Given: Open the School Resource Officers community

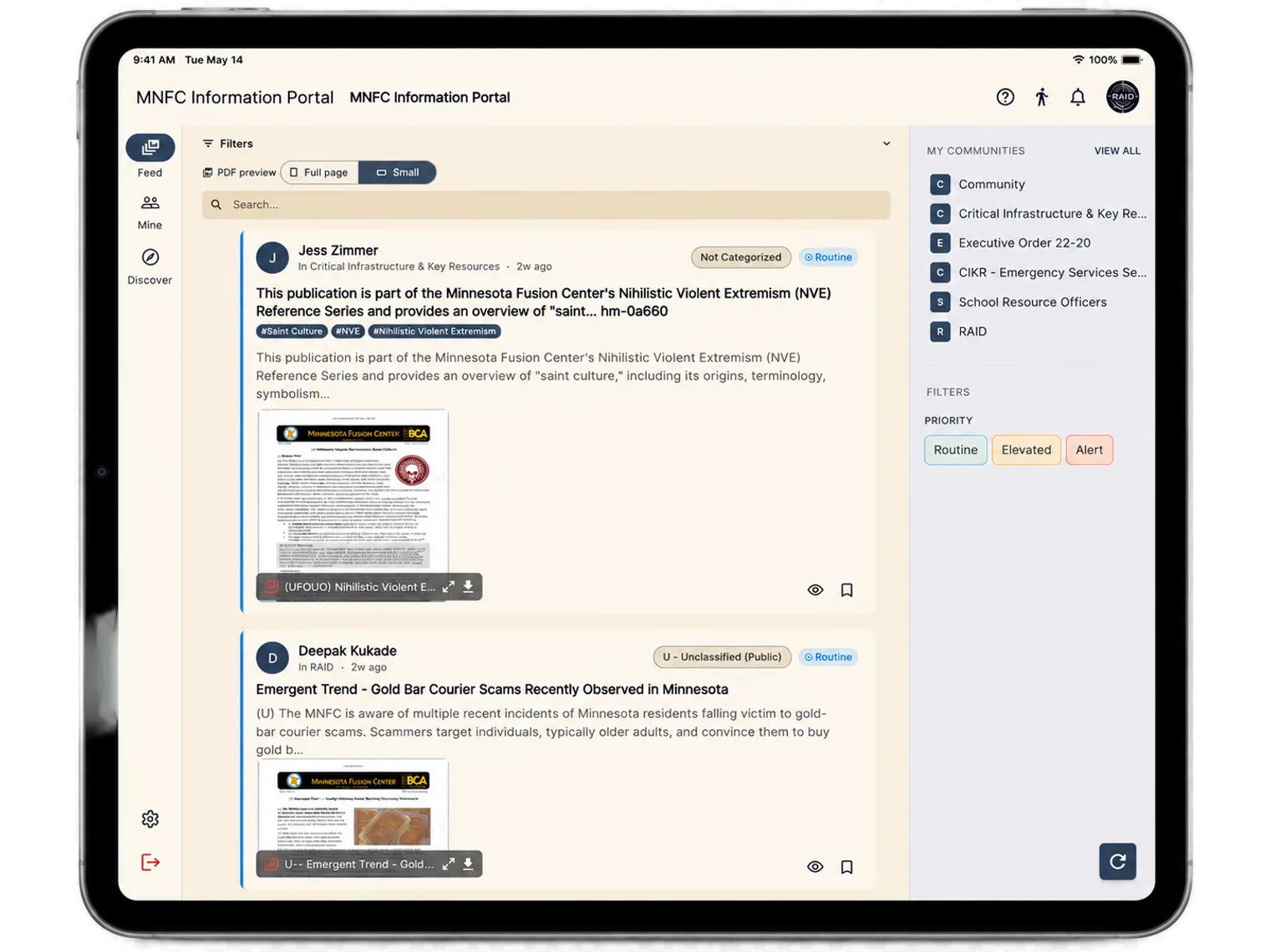Looking at the screenshot, I should pos(1033,302).
